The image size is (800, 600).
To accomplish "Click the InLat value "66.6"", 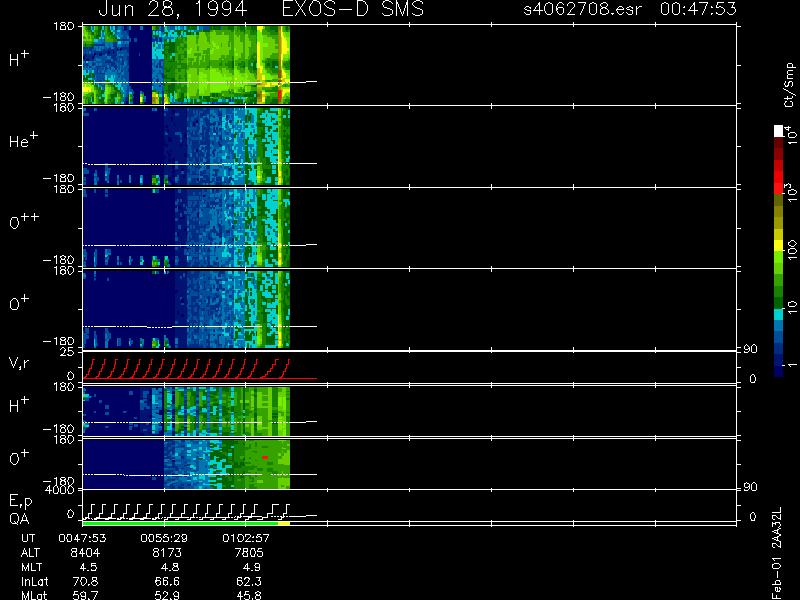I will coord(167,581).
